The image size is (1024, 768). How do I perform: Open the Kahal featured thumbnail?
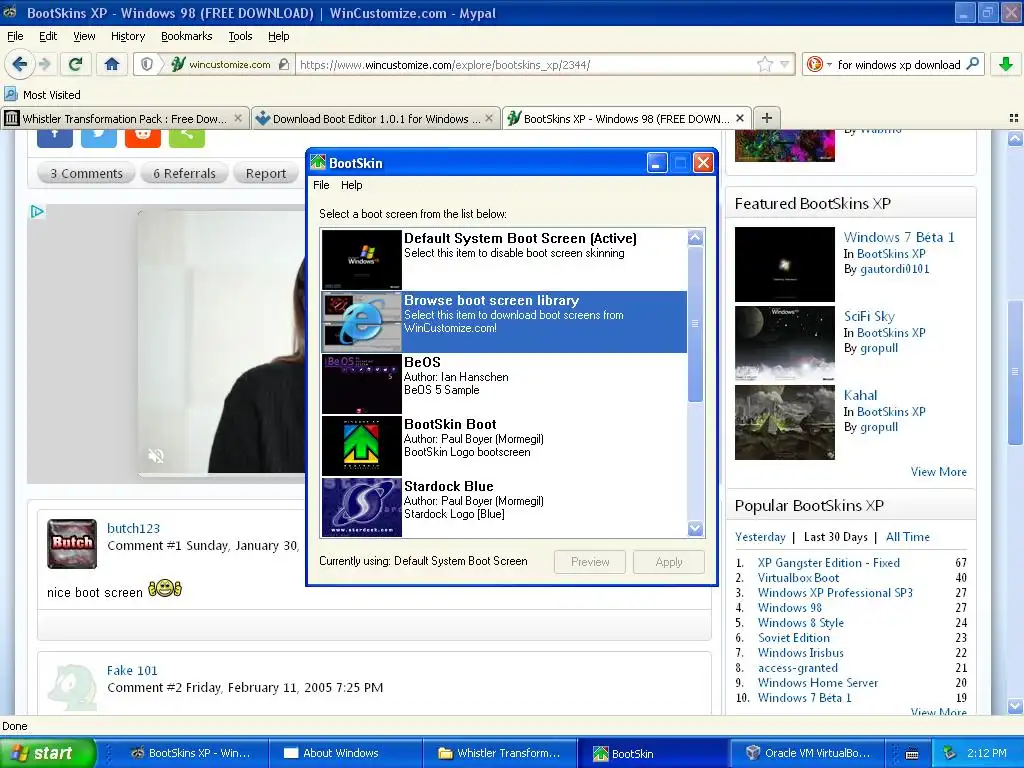(x=784, y=423)
